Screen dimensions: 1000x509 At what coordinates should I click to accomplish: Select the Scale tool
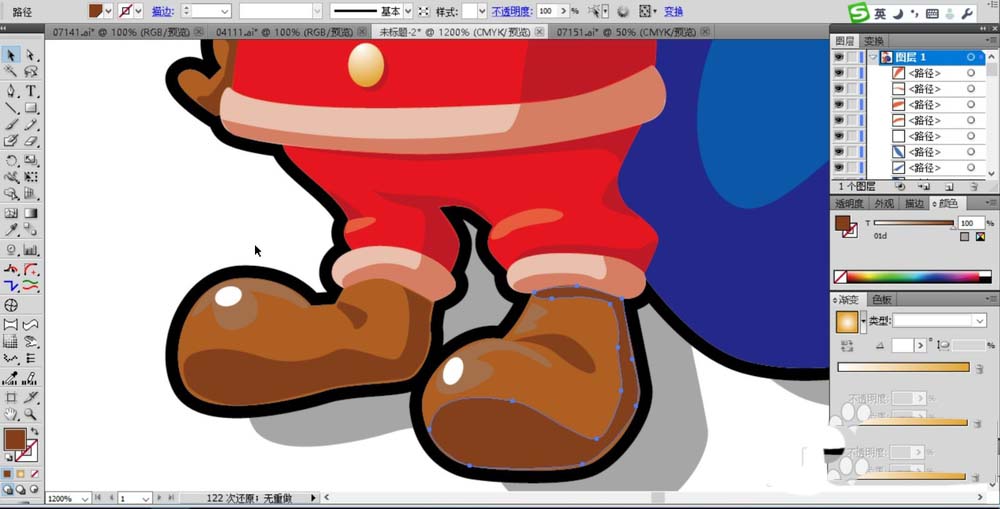click(x=30, y=161)
